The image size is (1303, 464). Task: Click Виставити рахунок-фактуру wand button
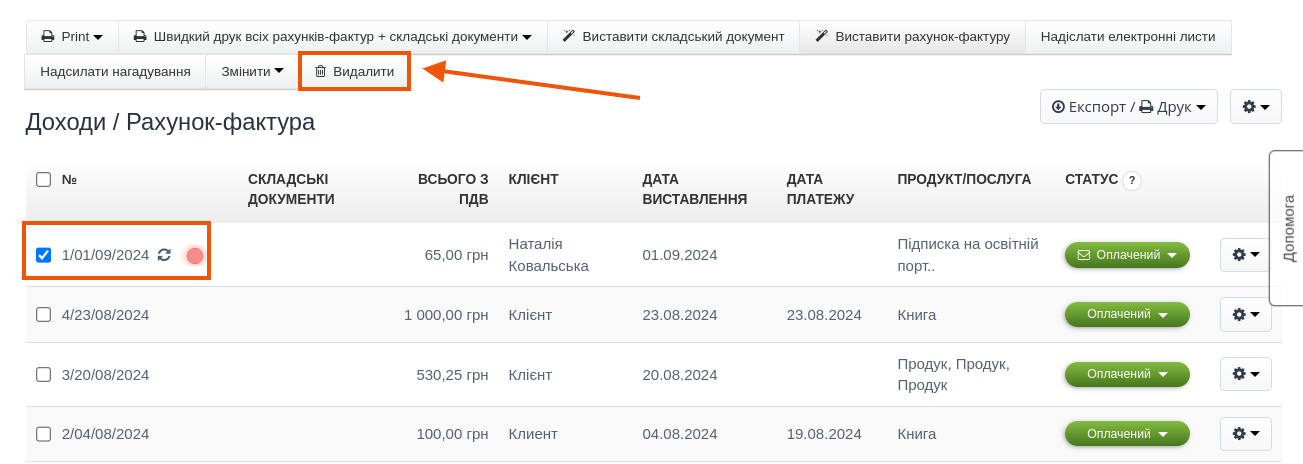click(913, 37)
